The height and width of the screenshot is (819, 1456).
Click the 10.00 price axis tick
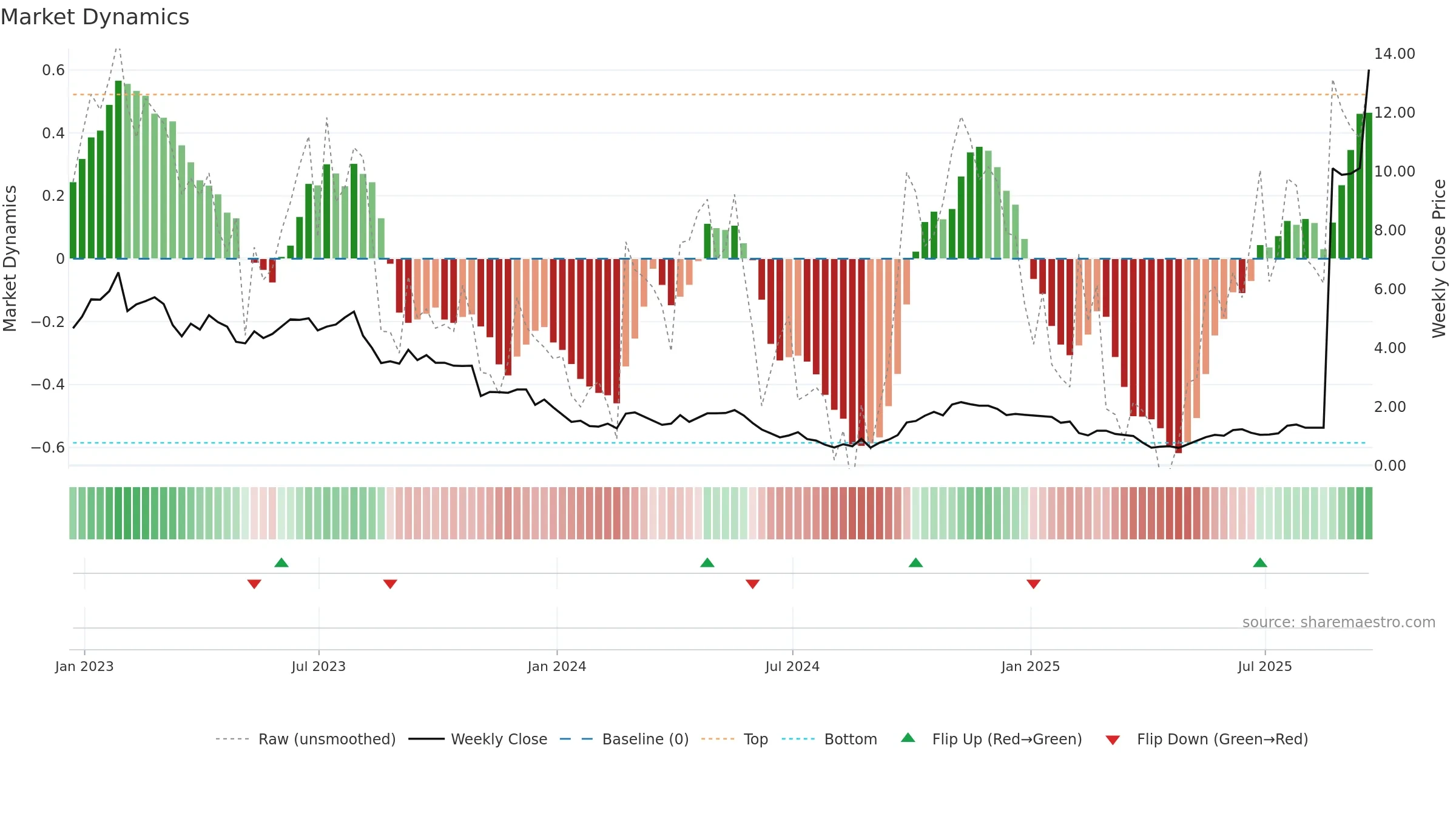point(1395,171)
